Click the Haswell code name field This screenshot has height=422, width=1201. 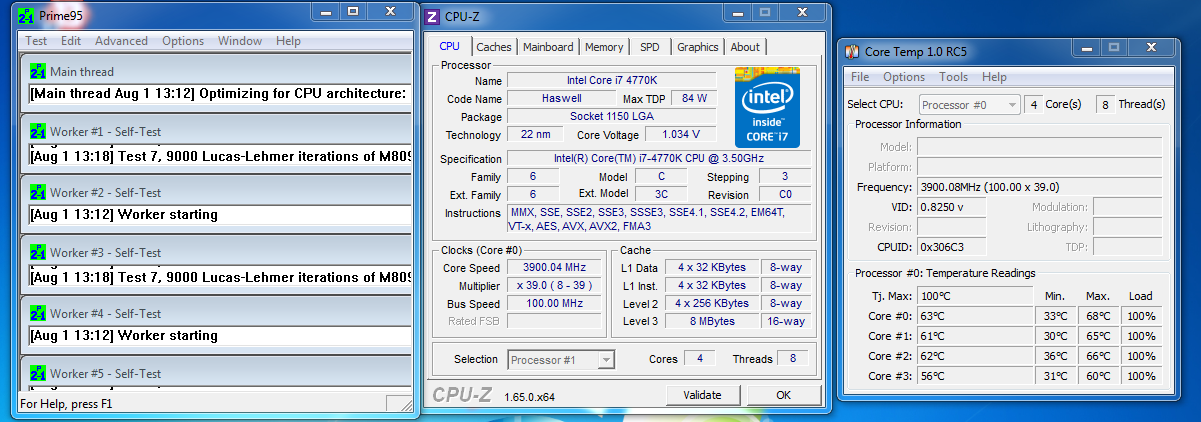pos(559,98)
